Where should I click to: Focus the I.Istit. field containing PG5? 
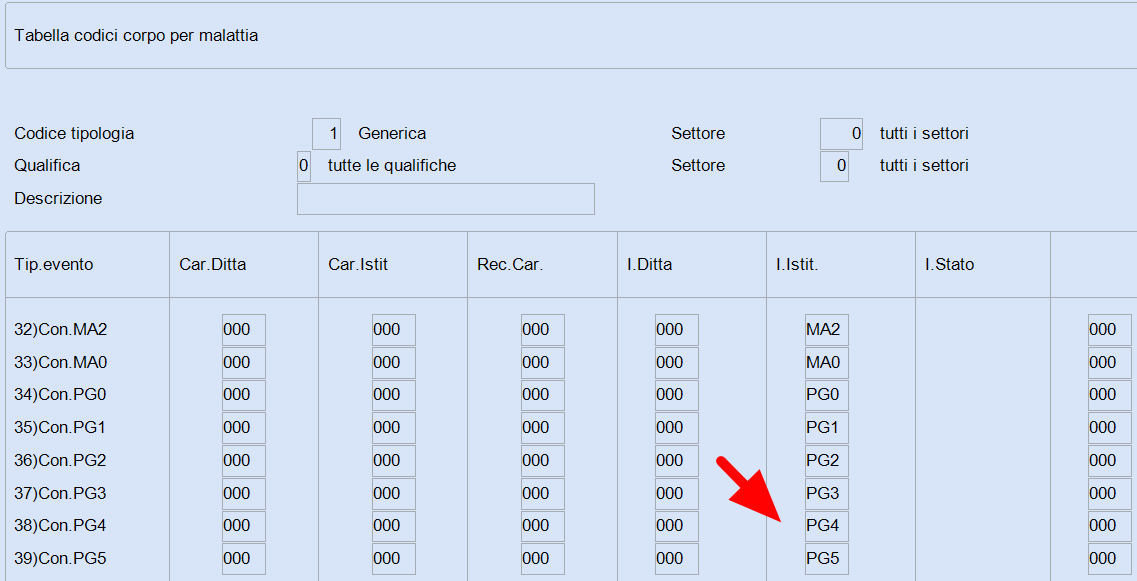(x=827, y=559)
